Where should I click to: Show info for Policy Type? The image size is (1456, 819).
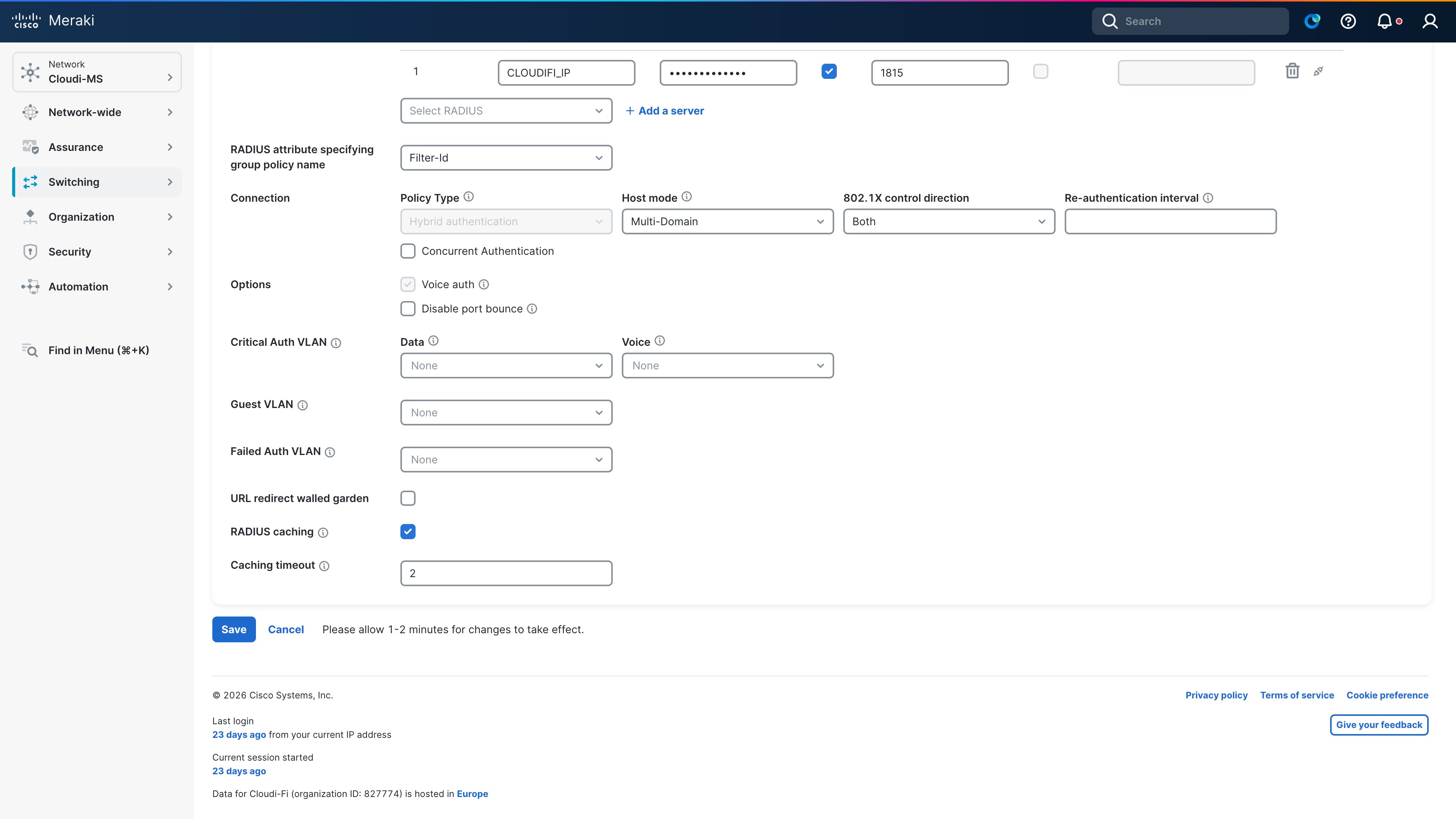coord(469,197)
